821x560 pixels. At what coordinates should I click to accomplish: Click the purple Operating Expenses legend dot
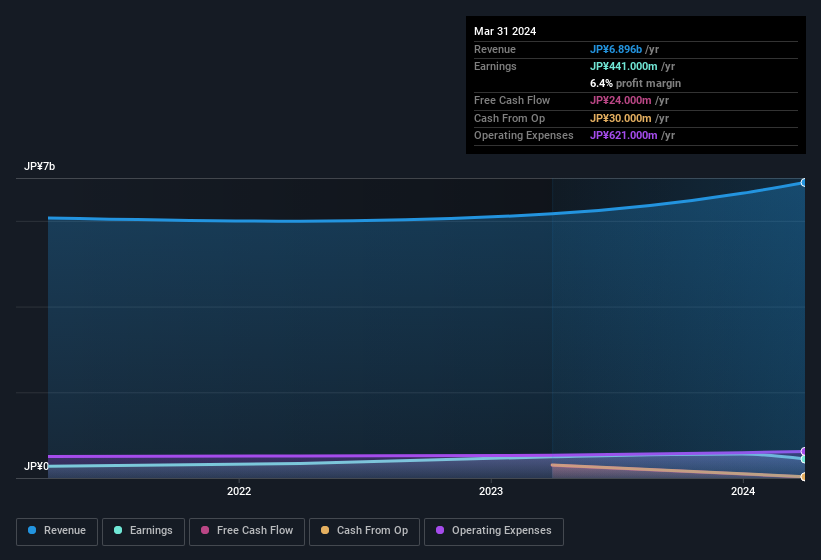click(440, 530)
